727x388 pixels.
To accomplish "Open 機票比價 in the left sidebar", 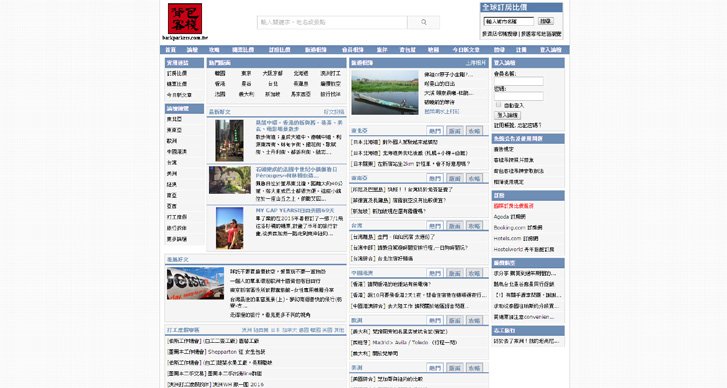I will tap(177, 84).
